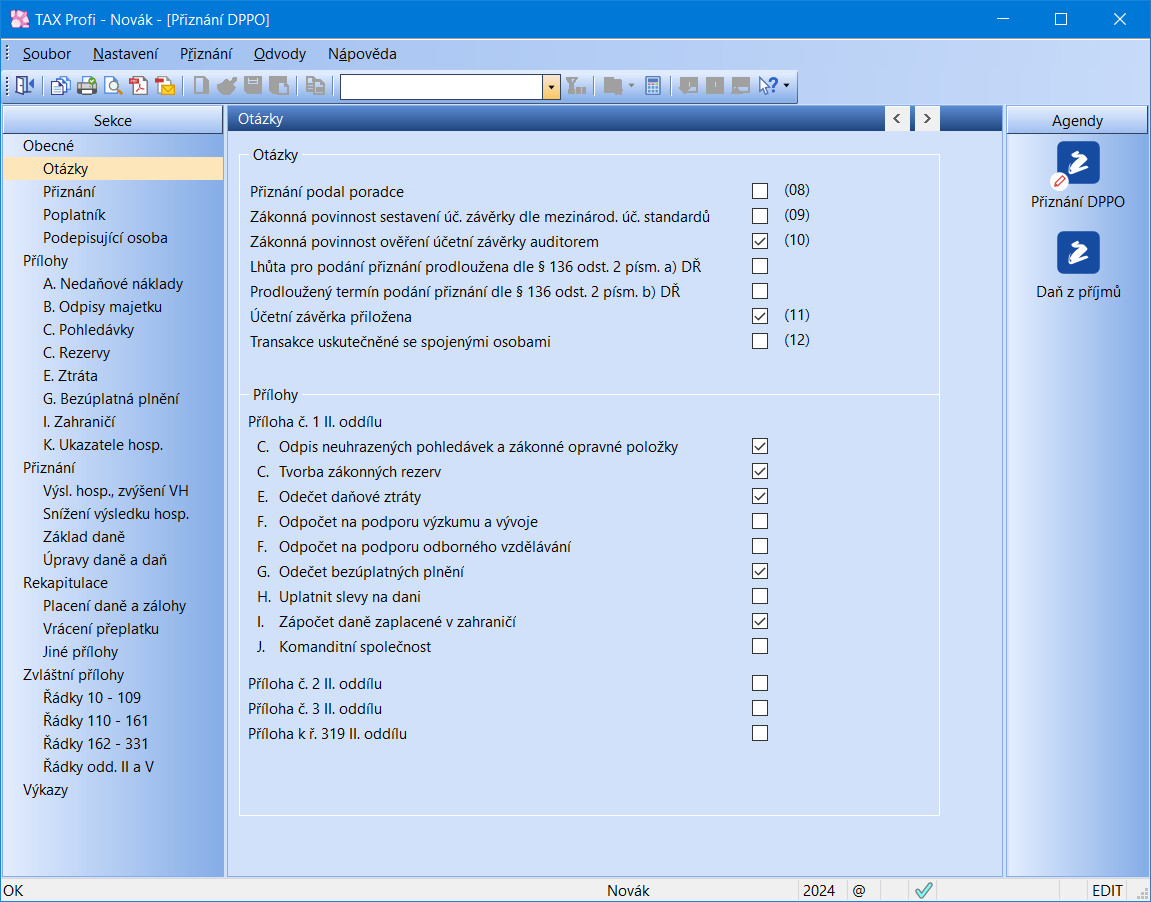Open dropdown arrow beside help icon
This screenshot has height=902, width=1151.
click(x=787, y=86)
